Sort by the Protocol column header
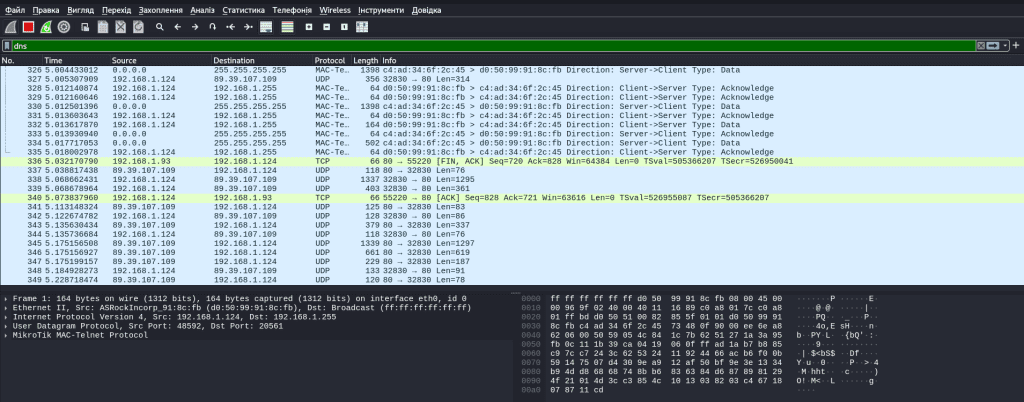Viewport: 1024px width, 402px height. [332, 61]
